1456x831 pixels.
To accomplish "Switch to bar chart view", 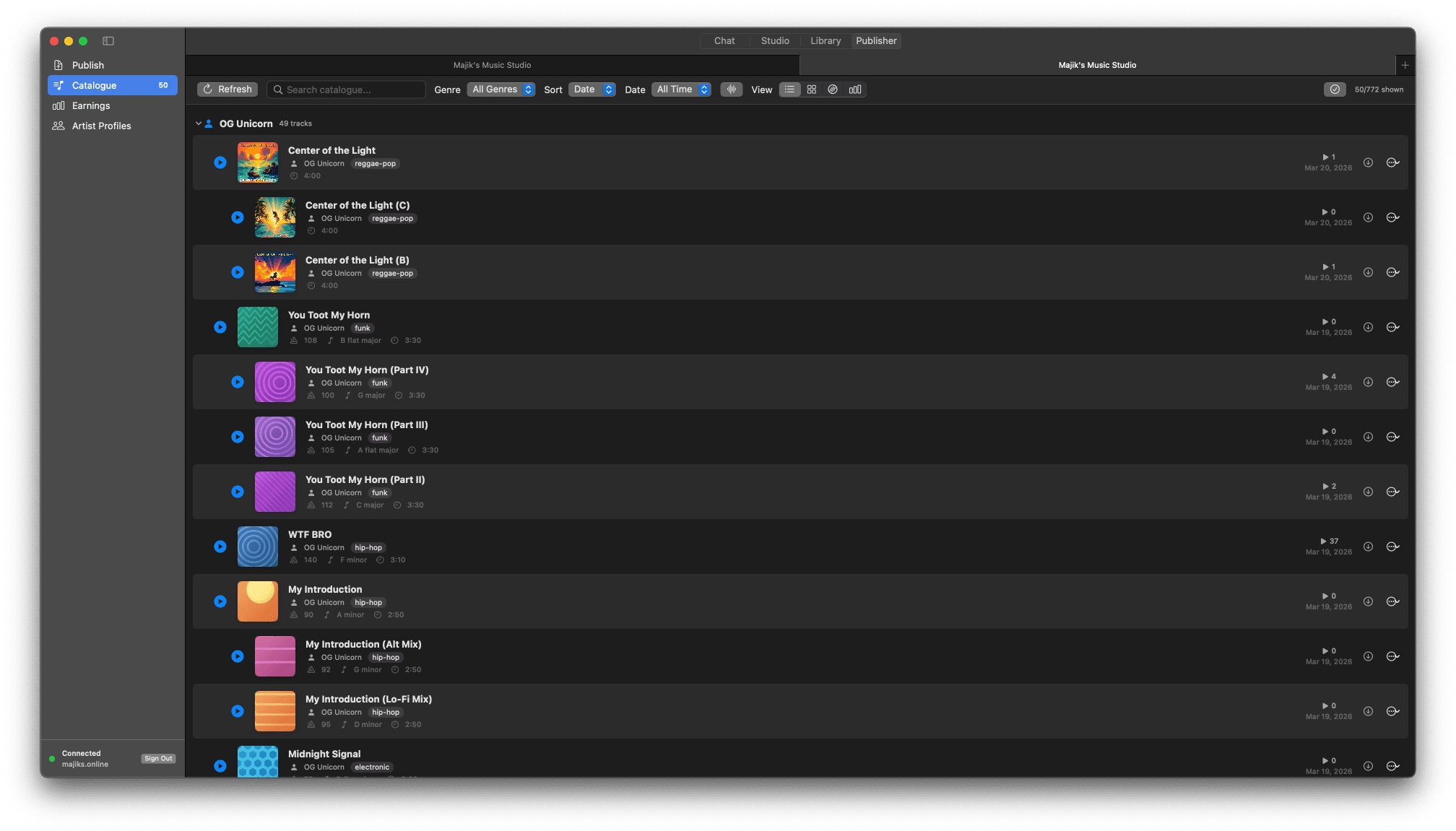I will click(855, 90).
